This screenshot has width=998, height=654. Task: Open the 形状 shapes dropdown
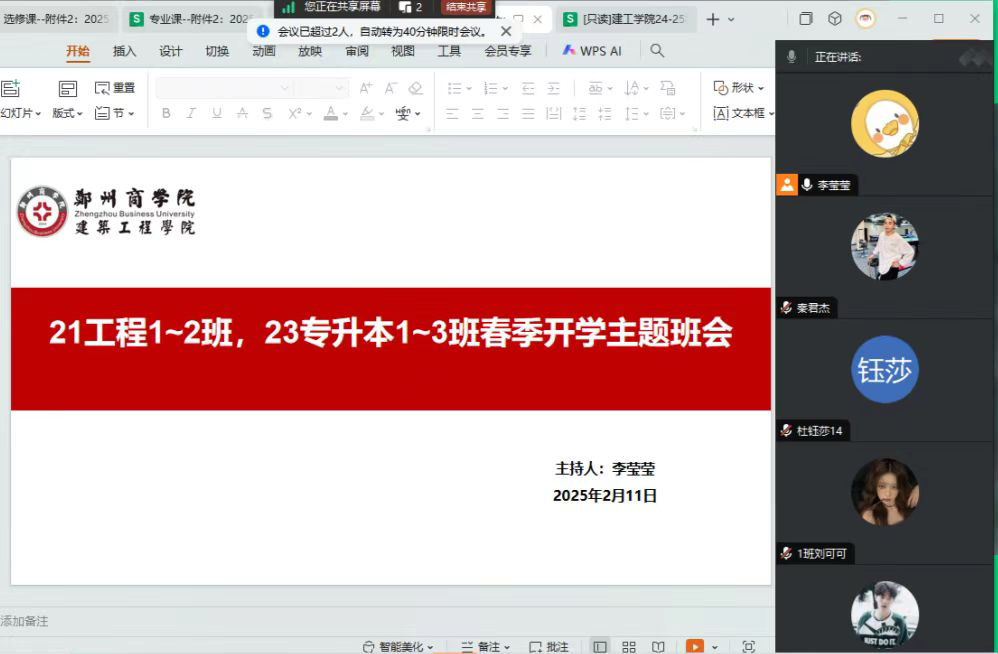click(739, 88)
